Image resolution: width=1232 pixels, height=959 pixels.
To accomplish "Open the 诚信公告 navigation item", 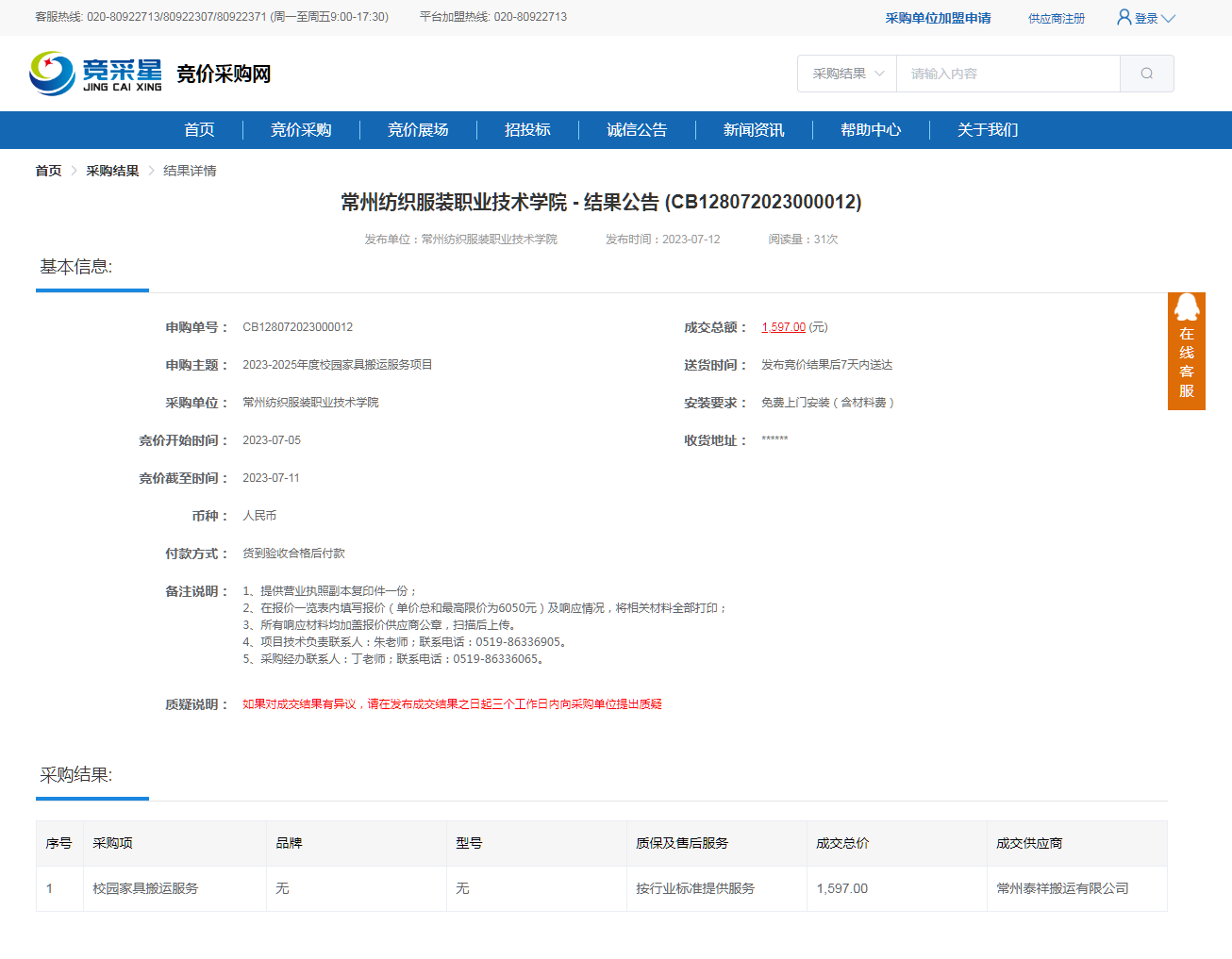I will [637, 130].
